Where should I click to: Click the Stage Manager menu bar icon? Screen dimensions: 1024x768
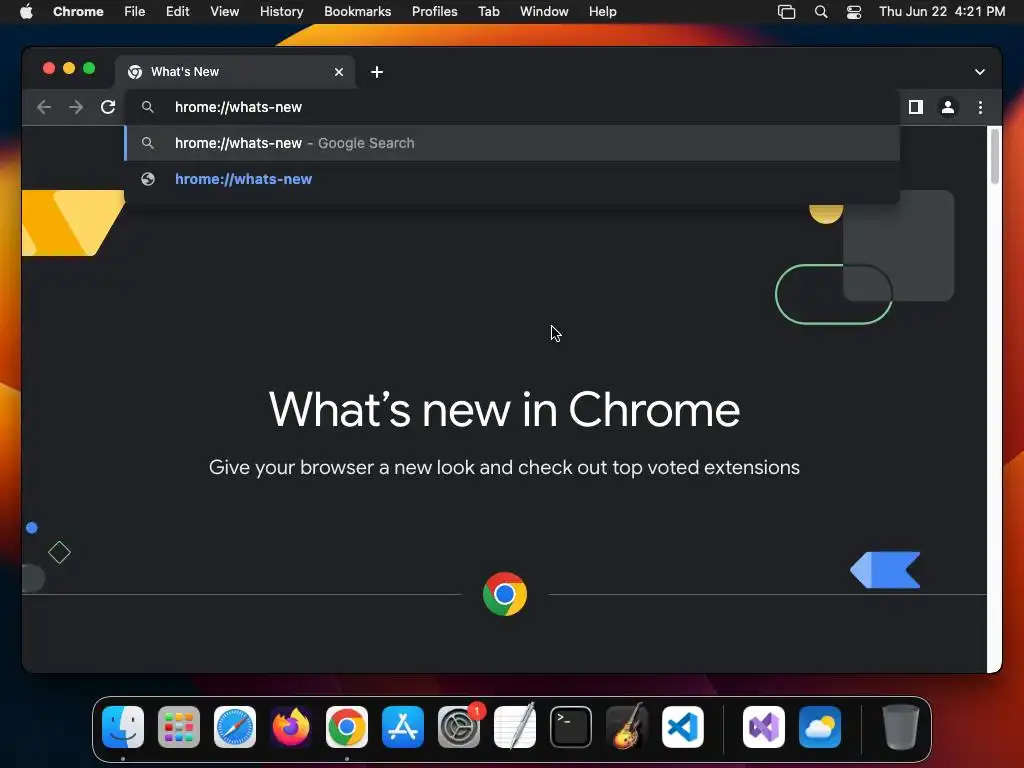pos(786,12)
